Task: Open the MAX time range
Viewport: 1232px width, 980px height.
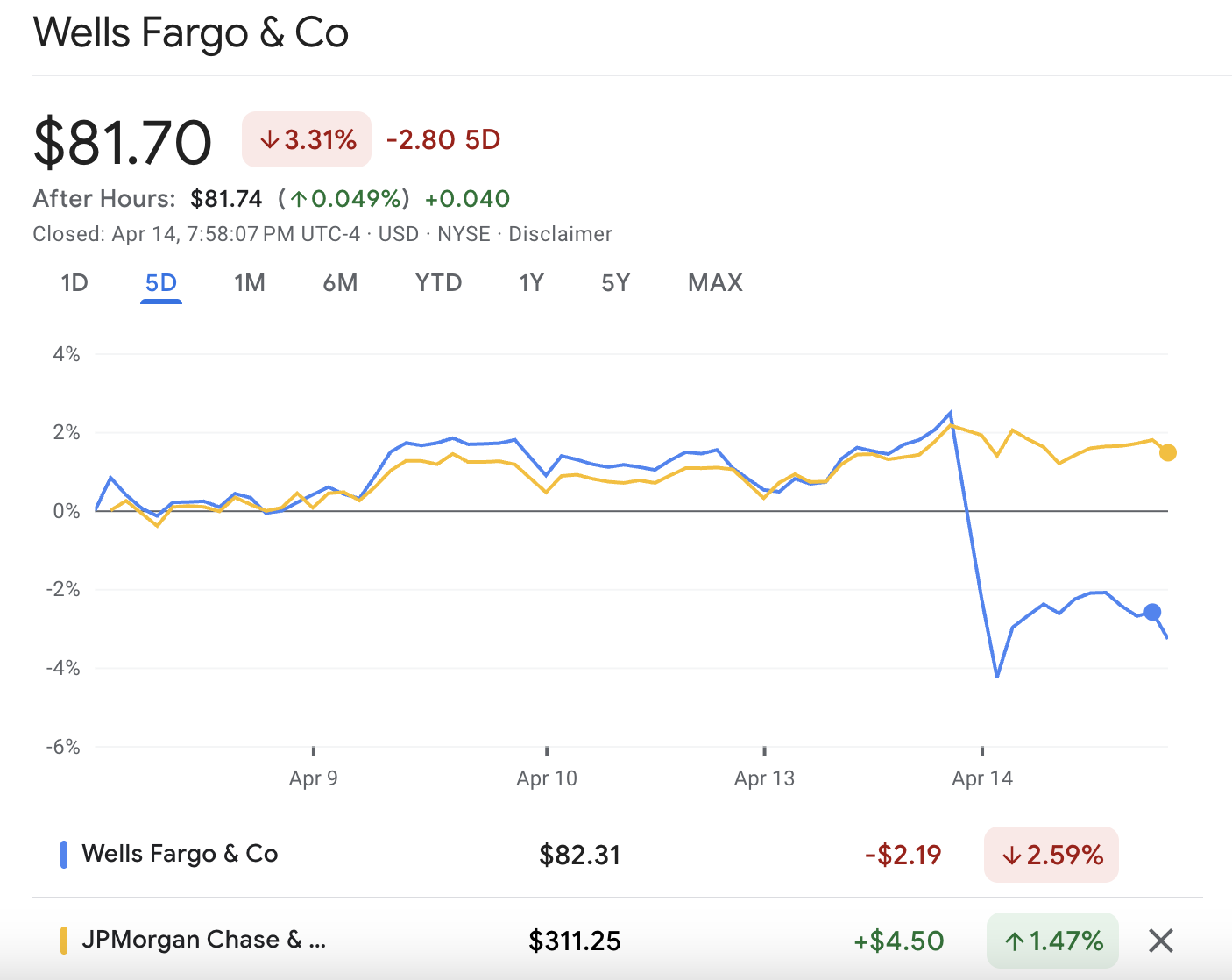Action: coord(714,282)
